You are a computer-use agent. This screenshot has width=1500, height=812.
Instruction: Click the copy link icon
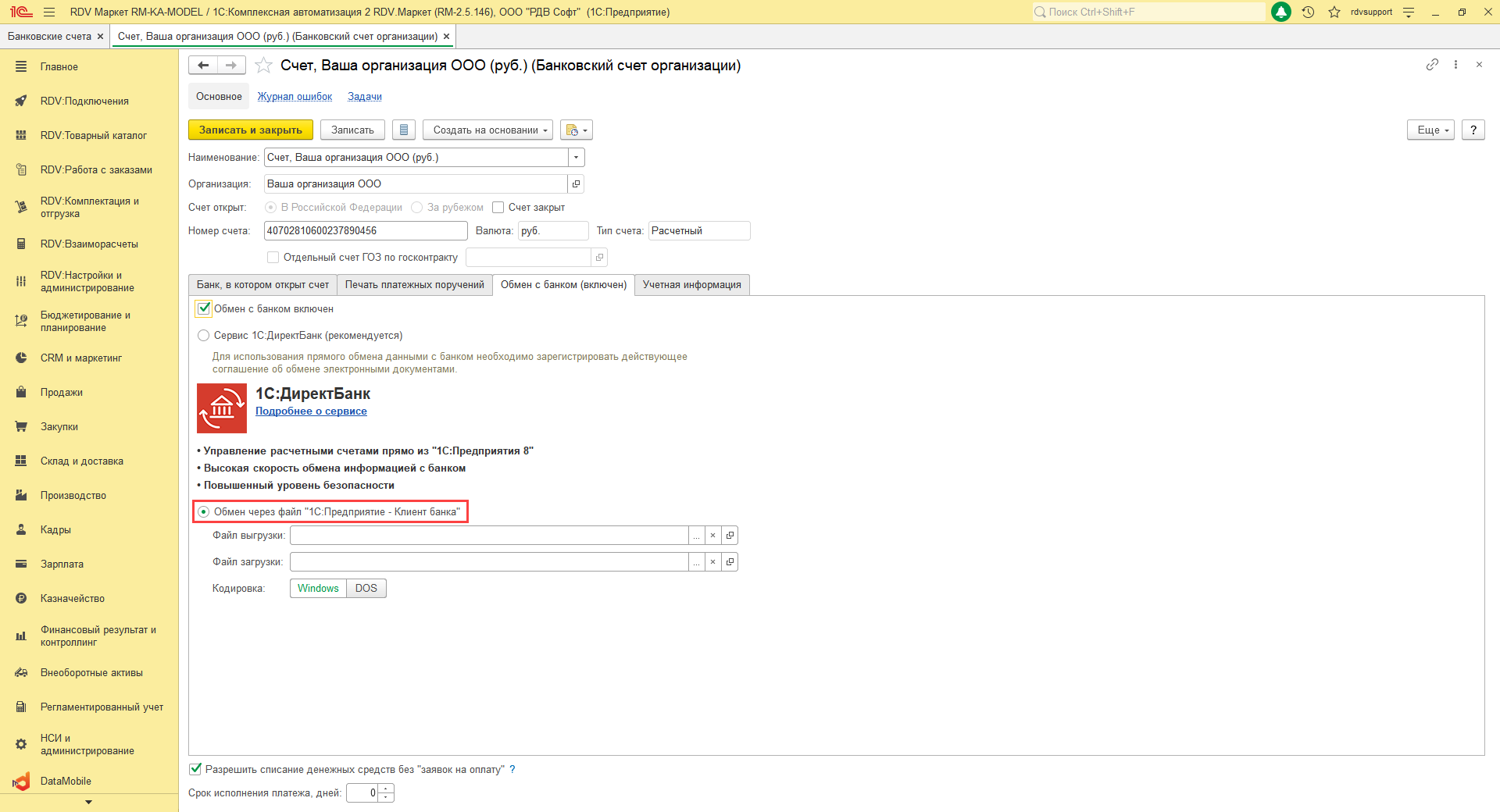coord(1432,65)
